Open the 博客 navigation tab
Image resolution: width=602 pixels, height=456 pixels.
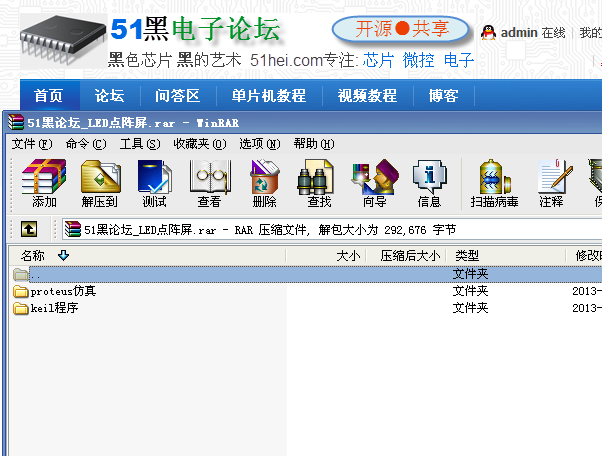pos(443,96)
